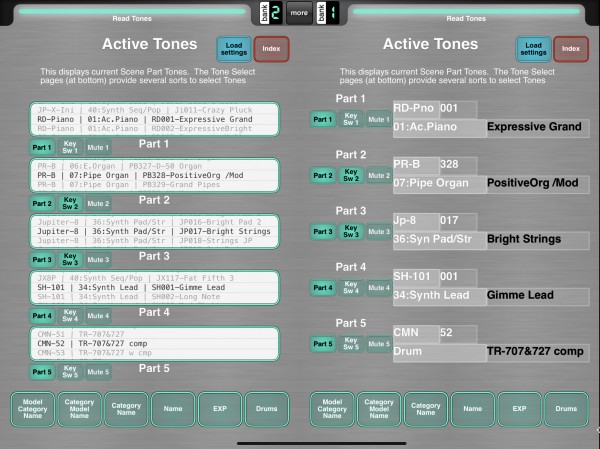
Task: Mute 3 in left panel
Action: [98, 260]
